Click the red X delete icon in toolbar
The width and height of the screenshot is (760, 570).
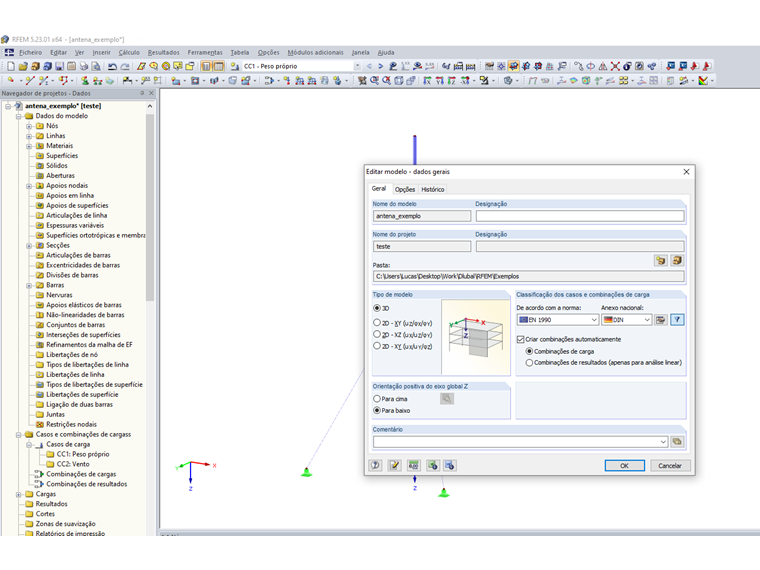tap(615, 66)
